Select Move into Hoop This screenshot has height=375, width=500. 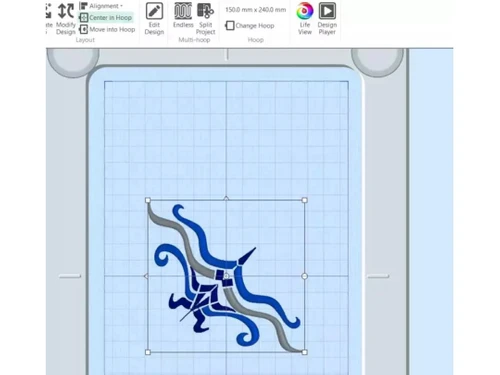click(107, 30)
